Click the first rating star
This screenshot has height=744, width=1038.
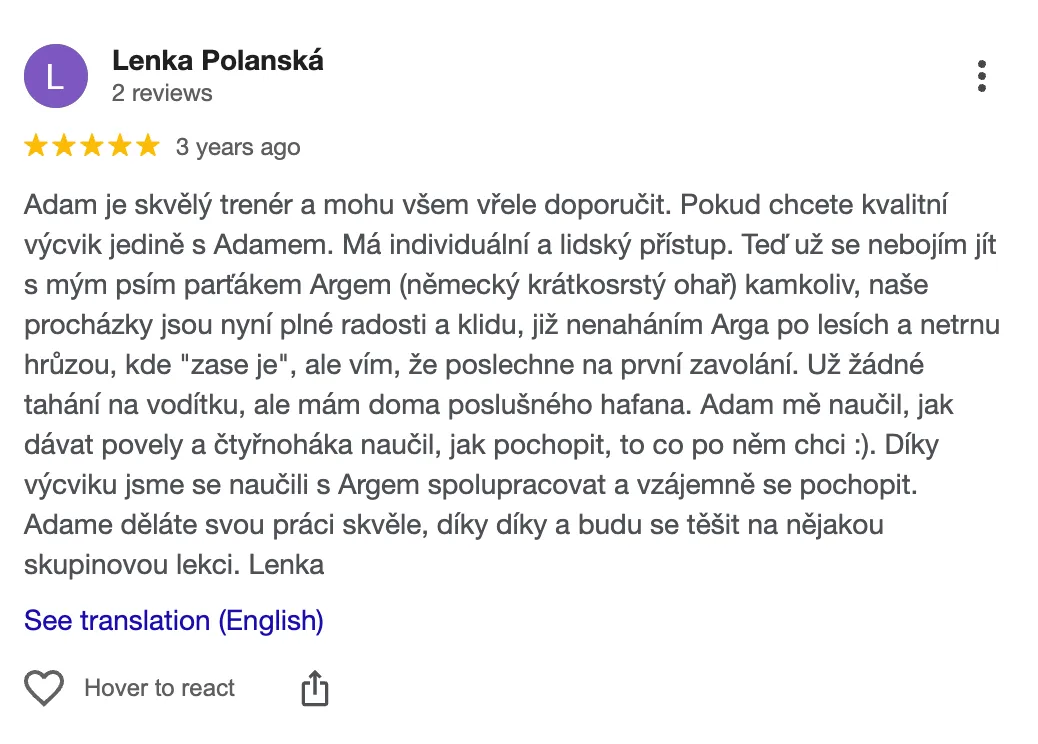click(36, 147)
